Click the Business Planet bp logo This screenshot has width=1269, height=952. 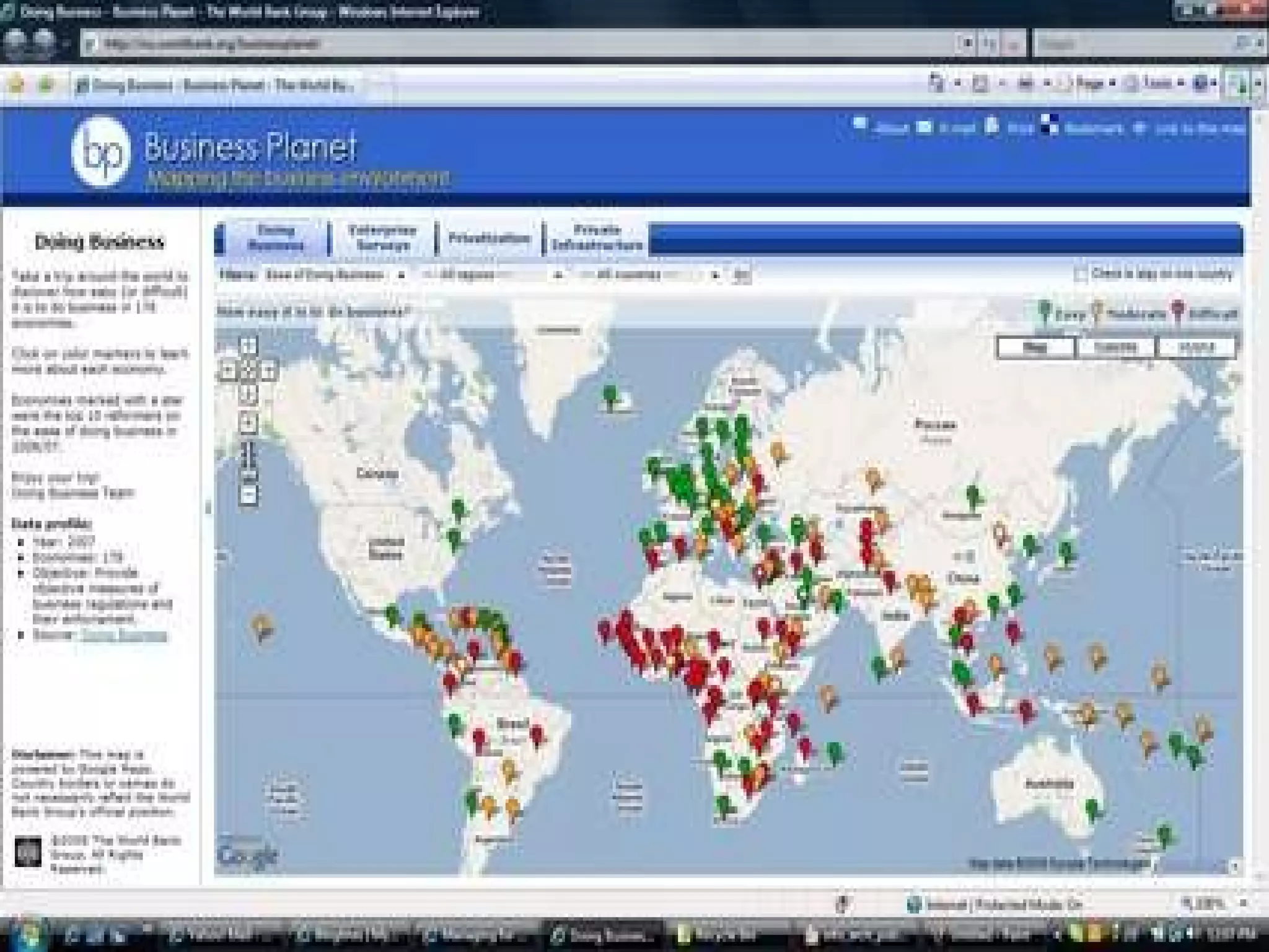coord(101,151)
